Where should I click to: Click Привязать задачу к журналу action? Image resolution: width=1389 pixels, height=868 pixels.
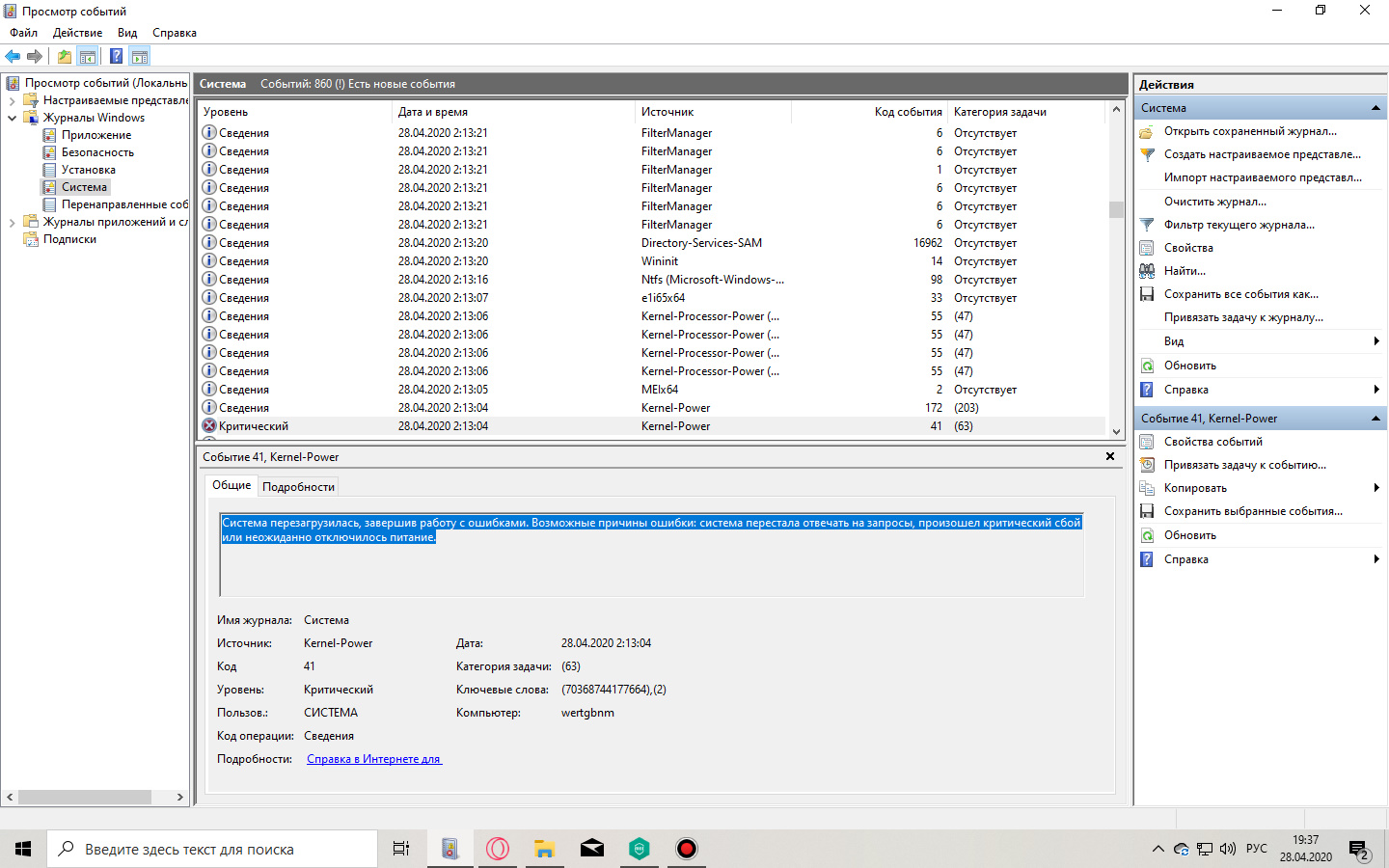tap(1243, 317)
